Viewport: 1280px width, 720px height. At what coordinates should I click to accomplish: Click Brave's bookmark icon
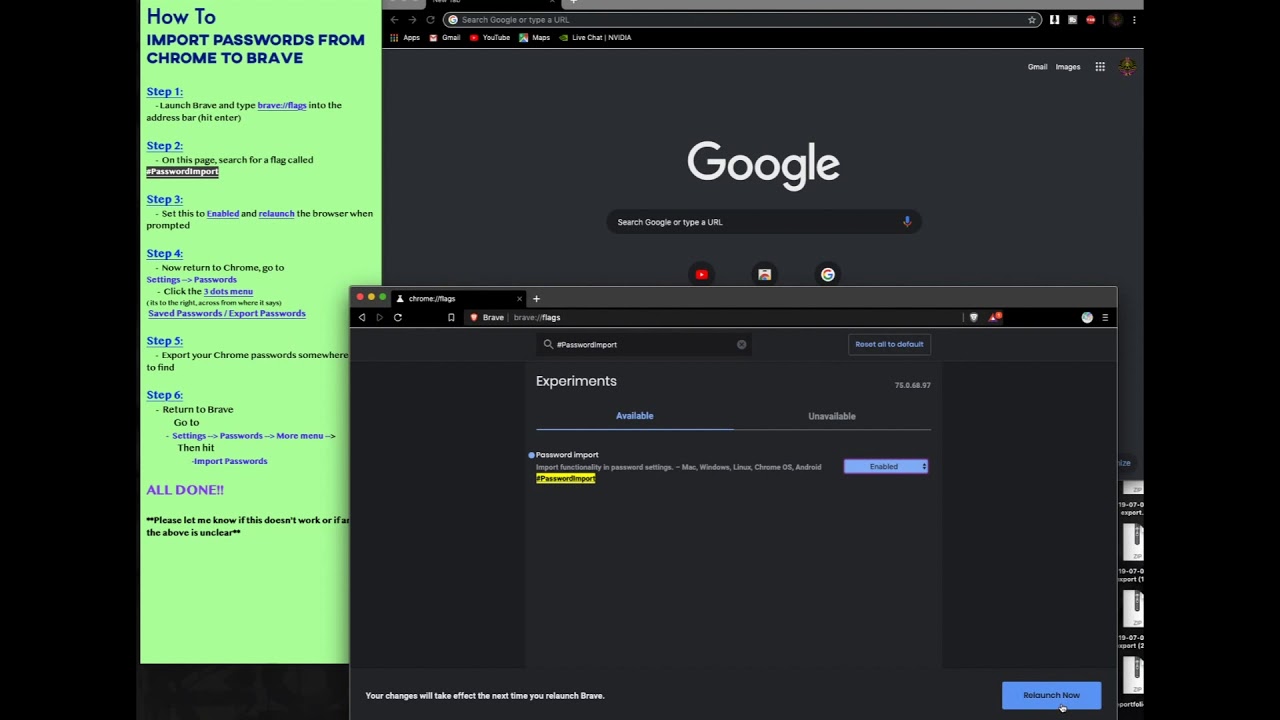click(x=451, y=317)
